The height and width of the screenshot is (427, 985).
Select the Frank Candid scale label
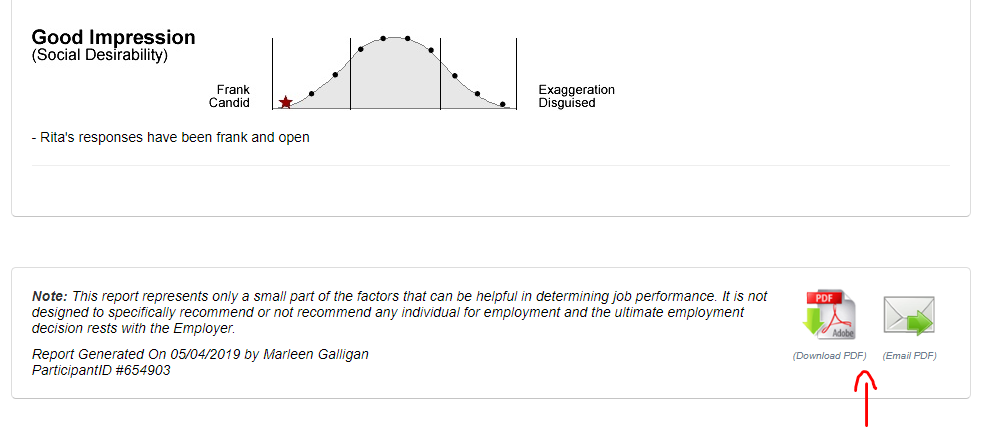click(x=229, y=96)
